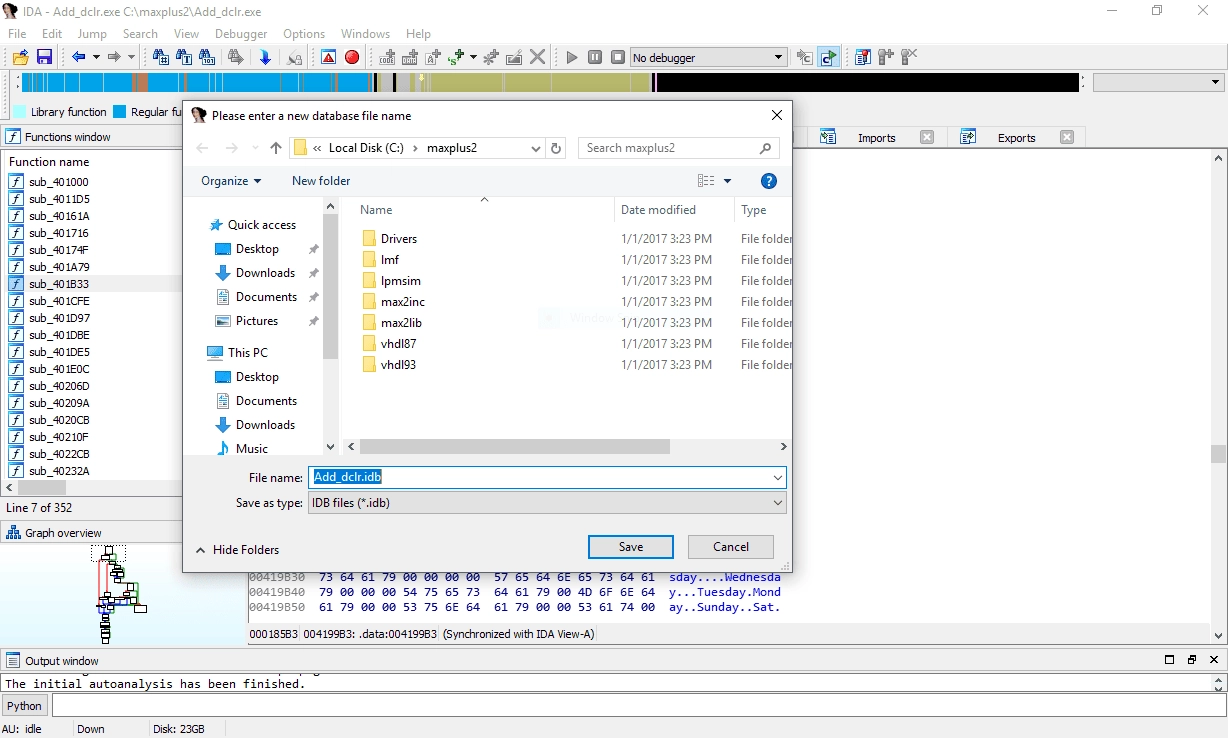
Task: Open the No debugger selection dropdown
Action: (708, 58)
